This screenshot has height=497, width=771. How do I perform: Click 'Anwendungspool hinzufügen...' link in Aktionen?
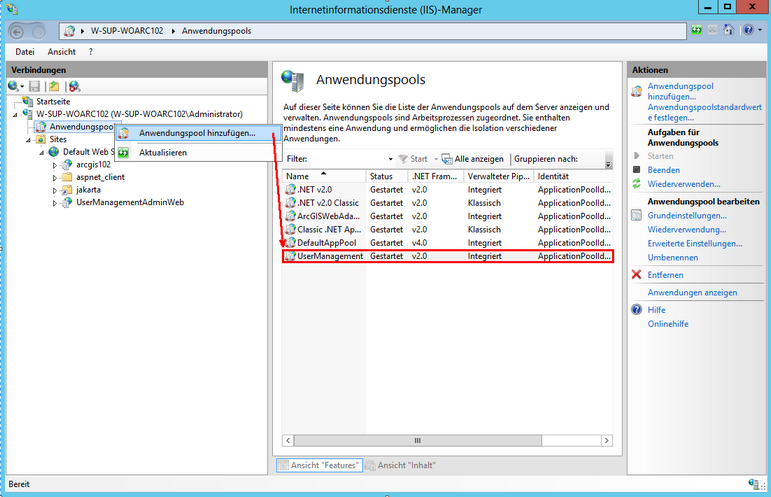coord(680,91)
